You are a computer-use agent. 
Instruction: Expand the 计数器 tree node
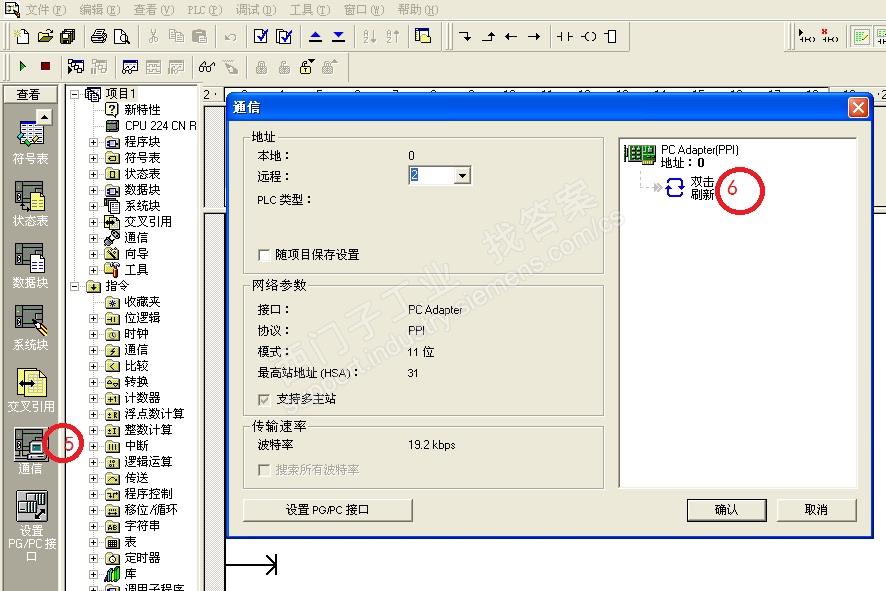94,398
